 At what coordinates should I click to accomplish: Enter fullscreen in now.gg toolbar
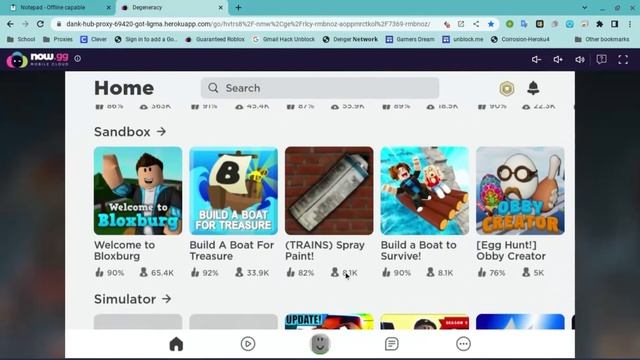click(x=623, y=60)
